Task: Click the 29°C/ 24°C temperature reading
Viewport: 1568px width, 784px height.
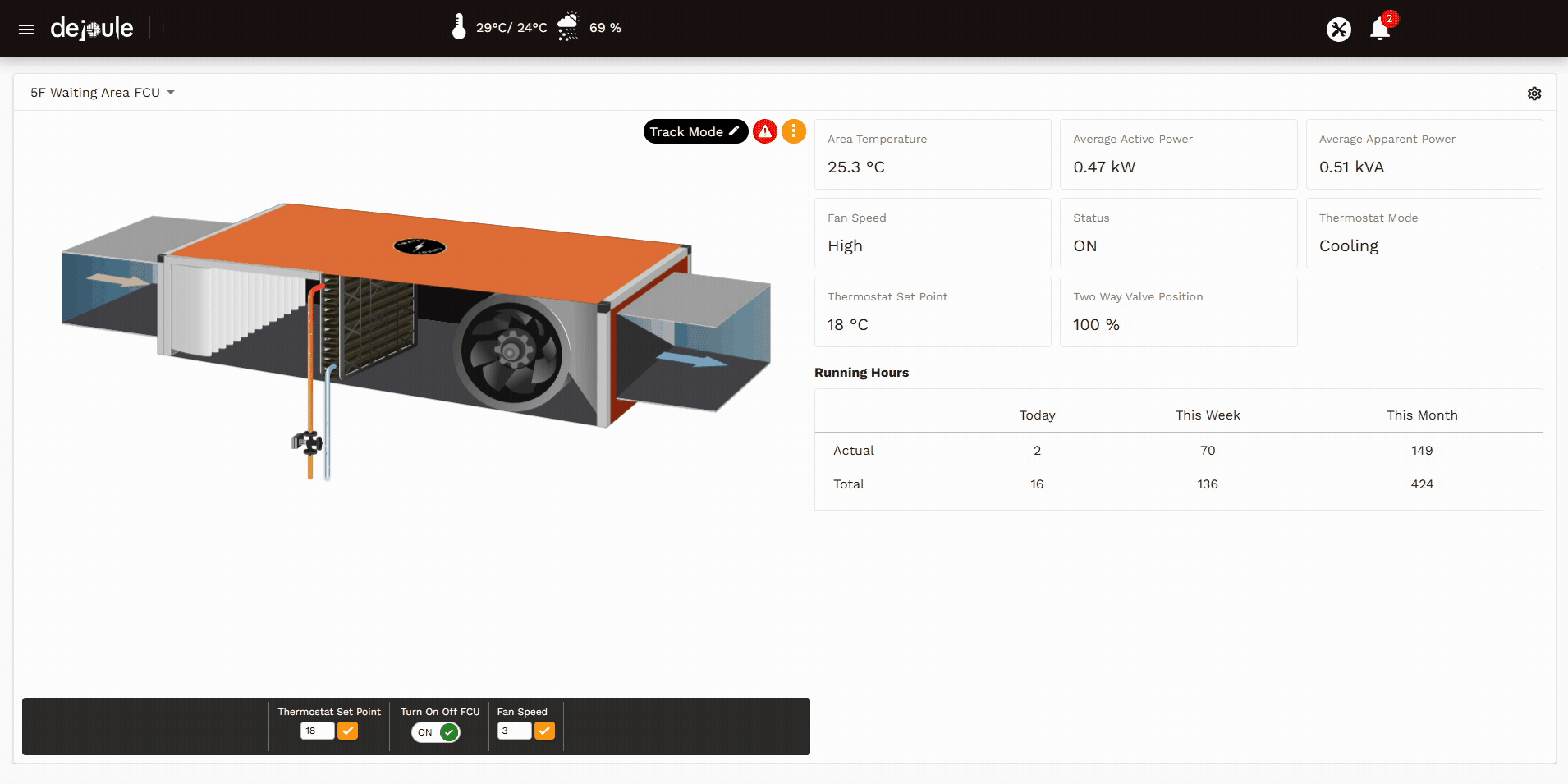Action: point(511,28)
